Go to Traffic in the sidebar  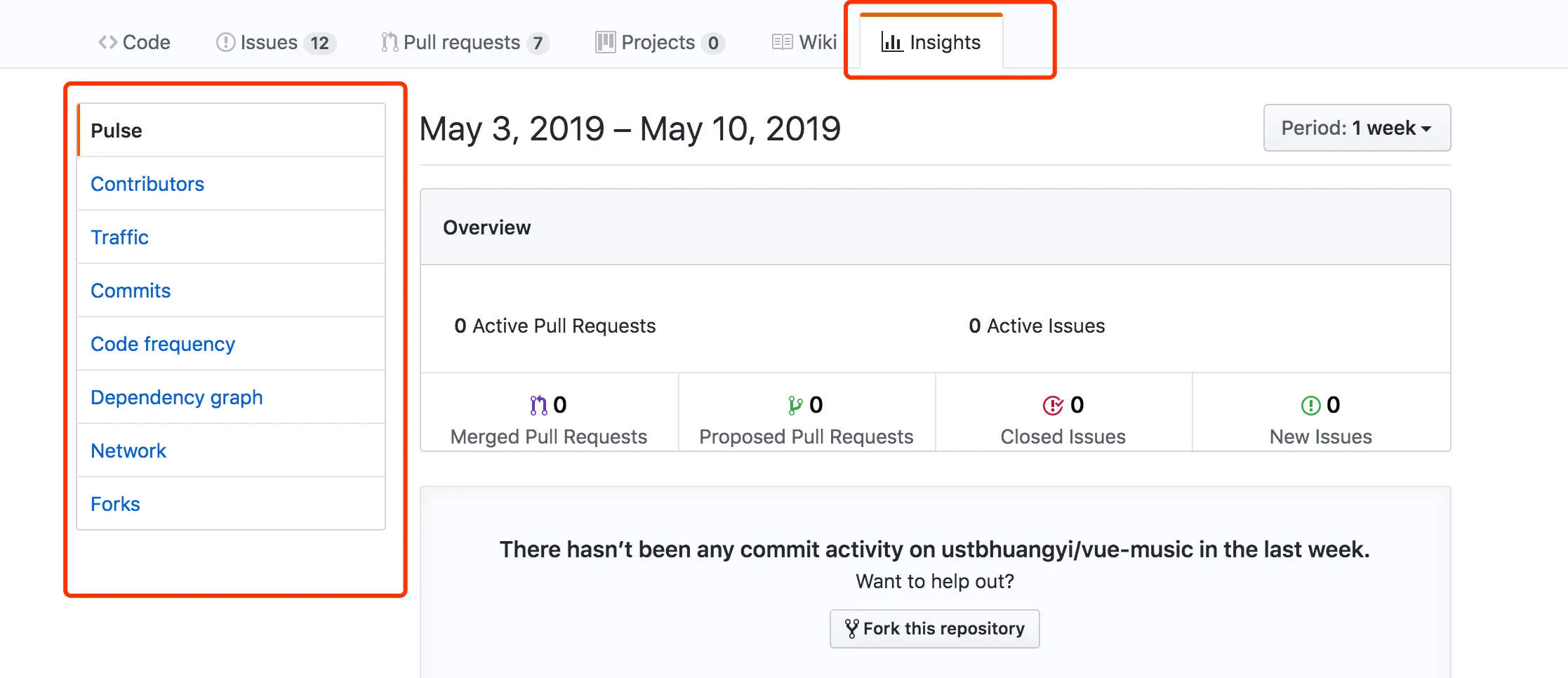pyautogui.click(x=119, y=237)
